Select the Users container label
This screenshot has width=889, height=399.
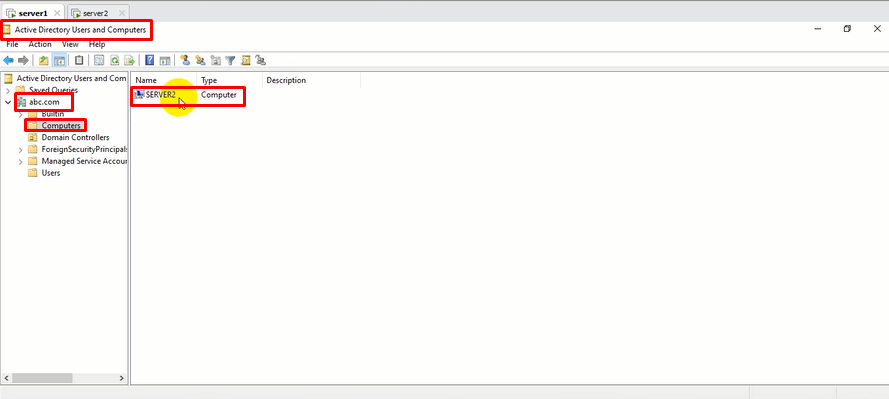pos(51,173)
